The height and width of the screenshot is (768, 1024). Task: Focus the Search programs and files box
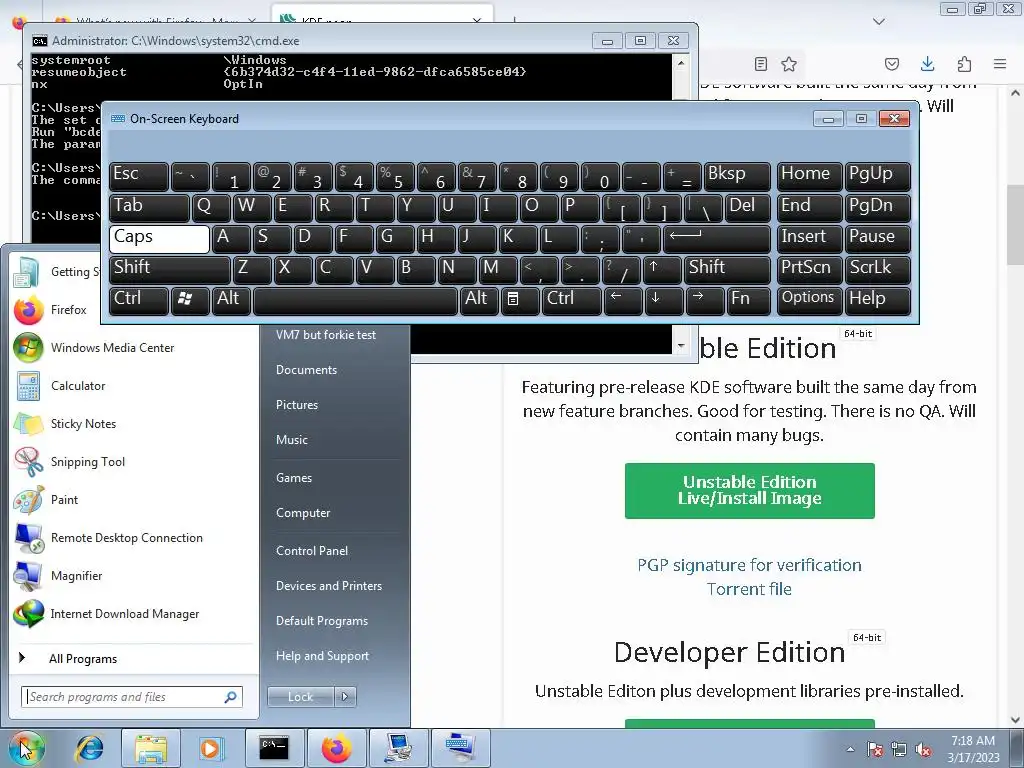131,697
